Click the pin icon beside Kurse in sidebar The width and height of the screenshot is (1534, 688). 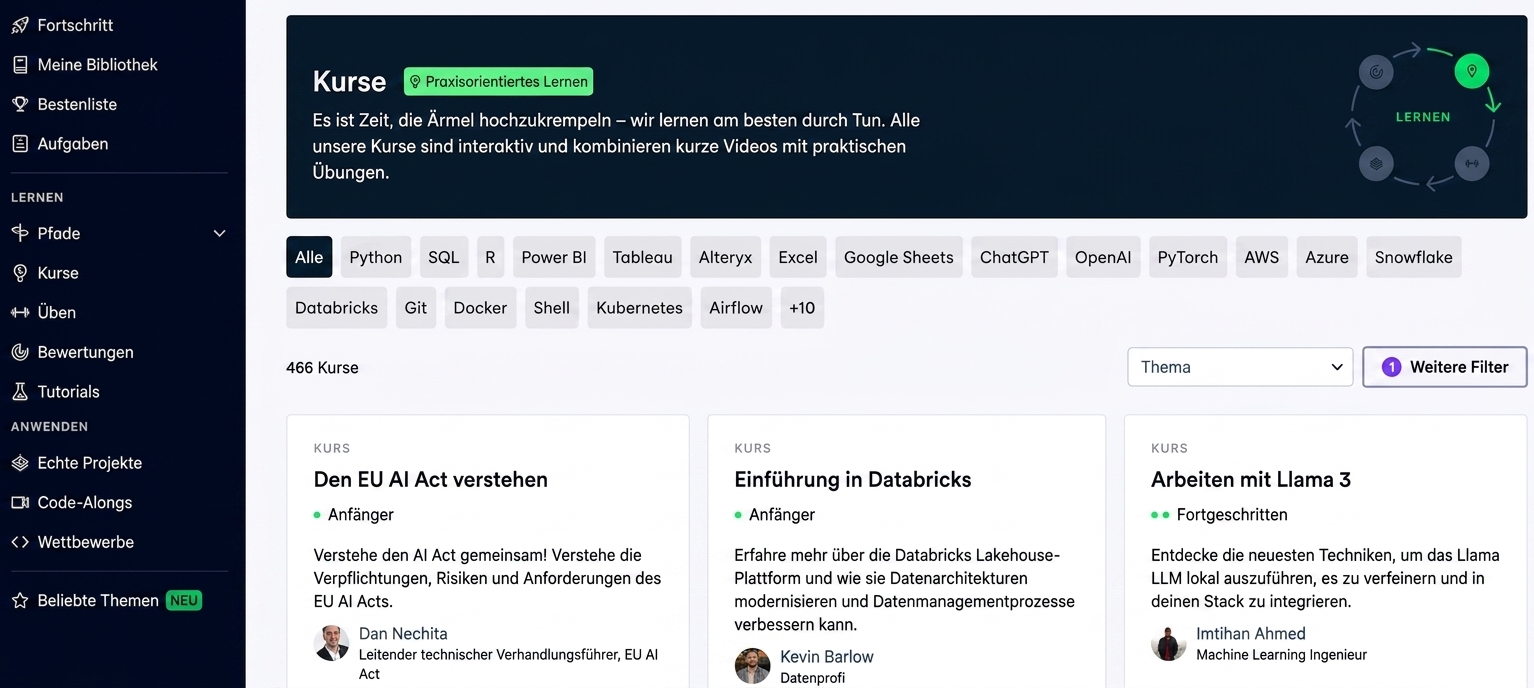click(20, 273)
